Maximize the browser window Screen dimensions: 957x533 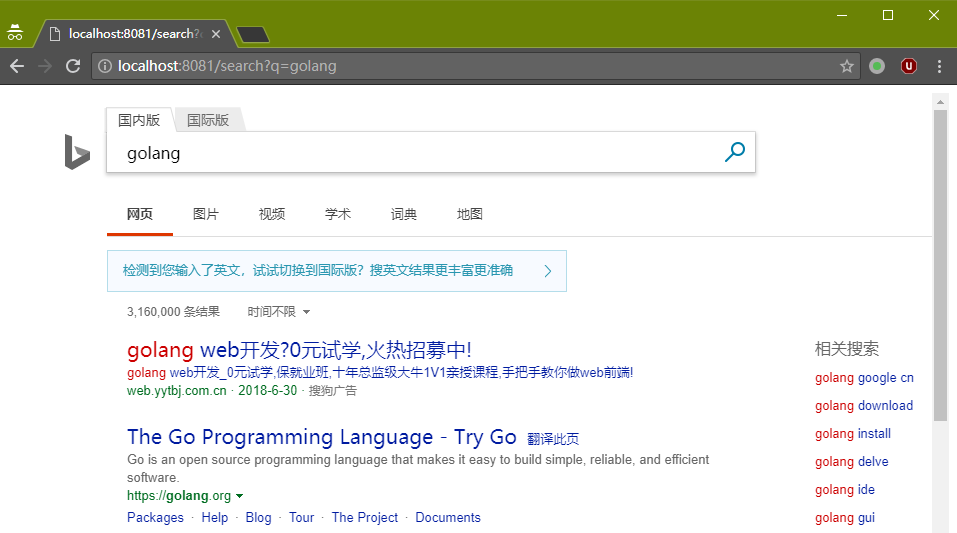pos(888,15)
